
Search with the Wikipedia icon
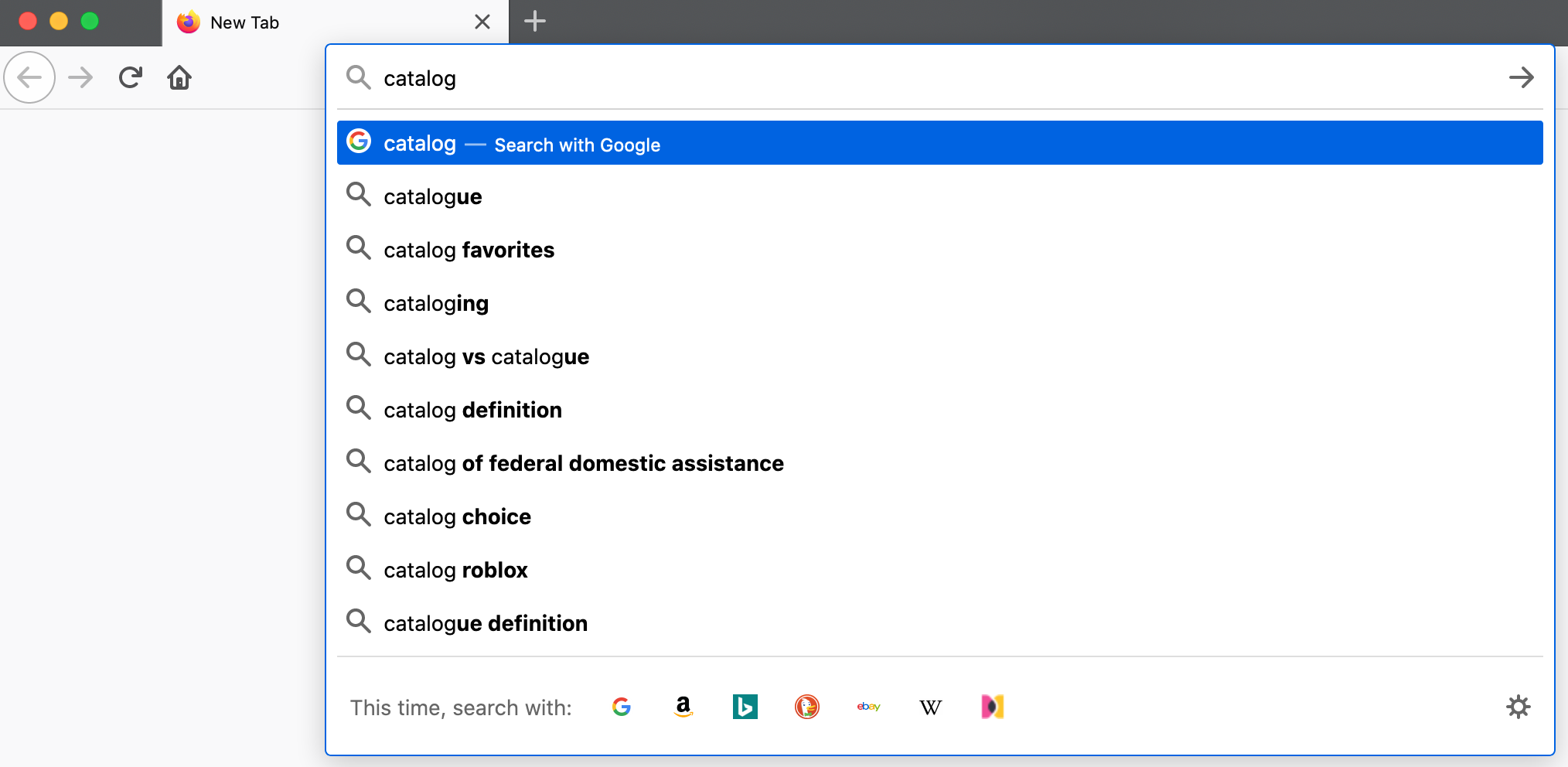[930, 706]
